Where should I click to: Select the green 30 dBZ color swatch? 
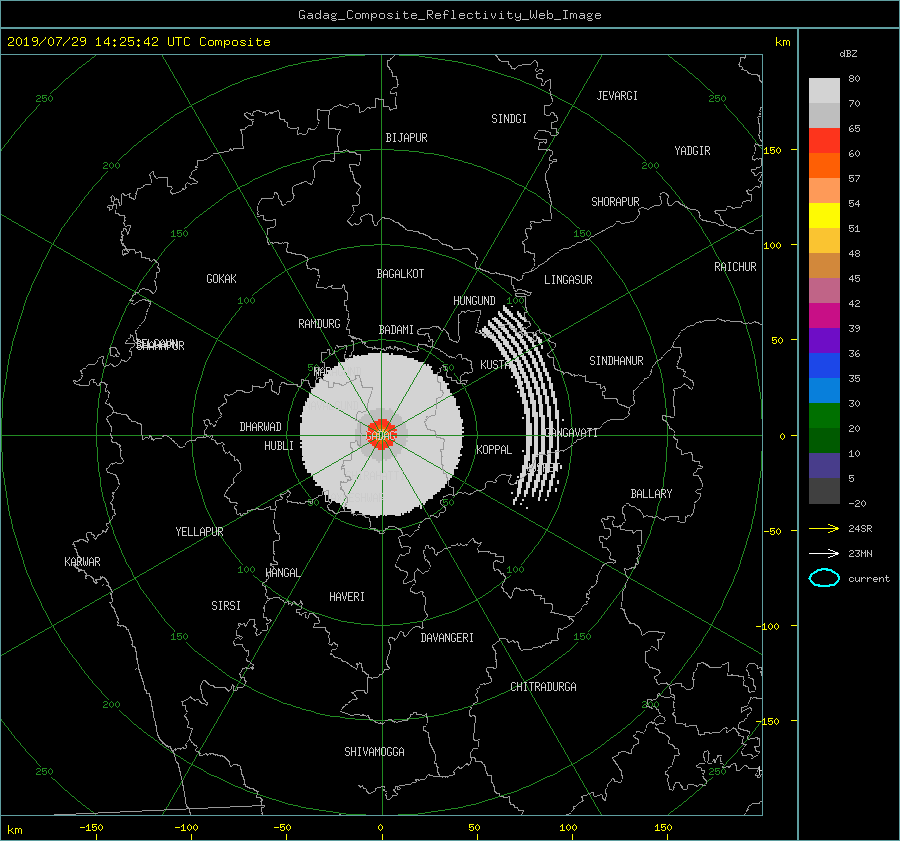[824, 416]
